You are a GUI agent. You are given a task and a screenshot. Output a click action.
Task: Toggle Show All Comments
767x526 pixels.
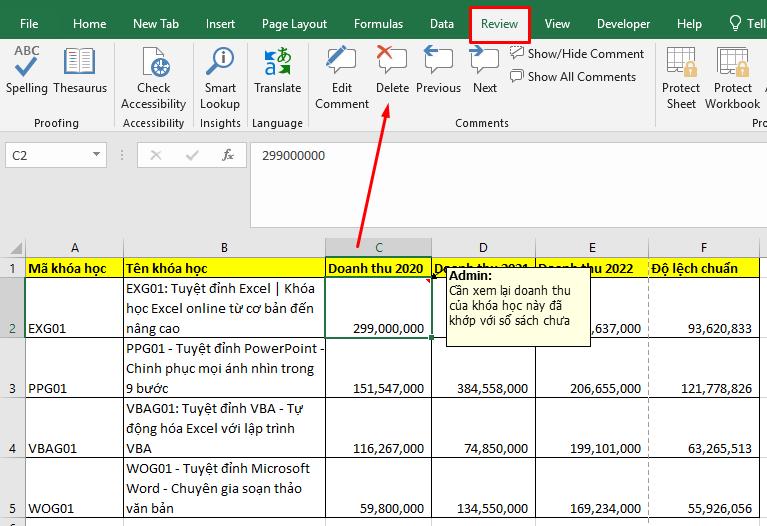(573, 77)
